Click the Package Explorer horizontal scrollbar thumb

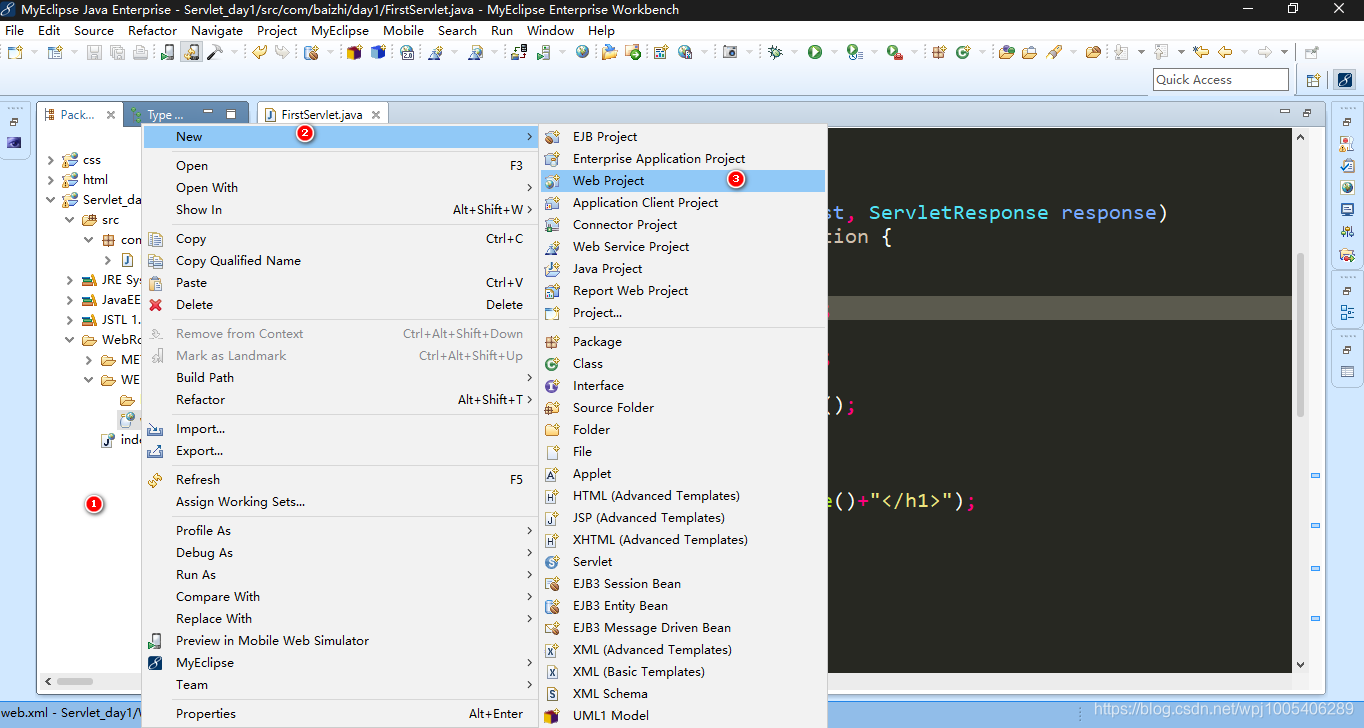(75, 681)
